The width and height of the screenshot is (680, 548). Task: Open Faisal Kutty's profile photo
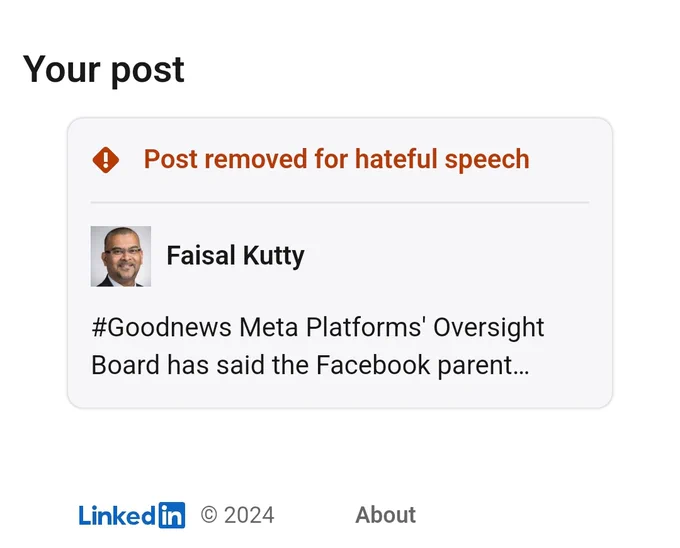[x=121, y=256]
